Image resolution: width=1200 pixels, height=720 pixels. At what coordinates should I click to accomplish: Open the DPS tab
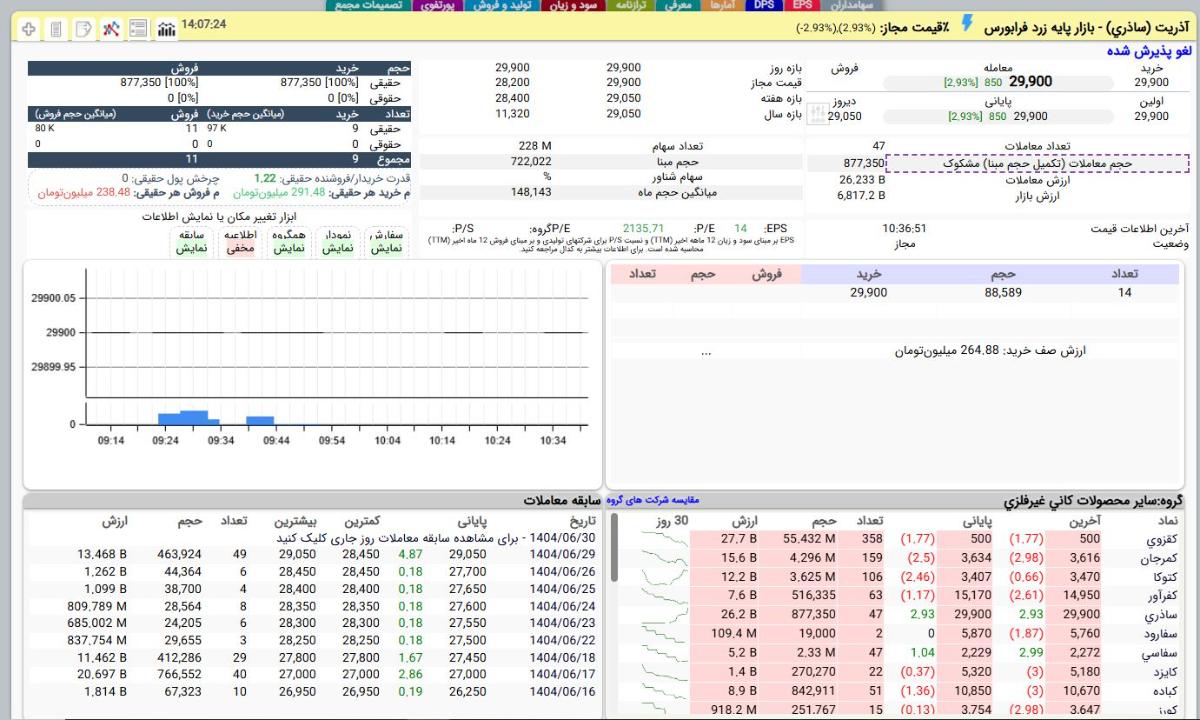pyautogui.click(x=764, y=5)
